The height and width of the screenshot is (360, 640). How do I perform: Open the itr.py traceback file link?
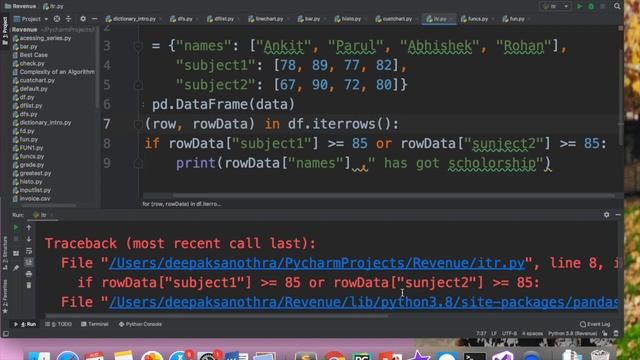tap(317, 263)
